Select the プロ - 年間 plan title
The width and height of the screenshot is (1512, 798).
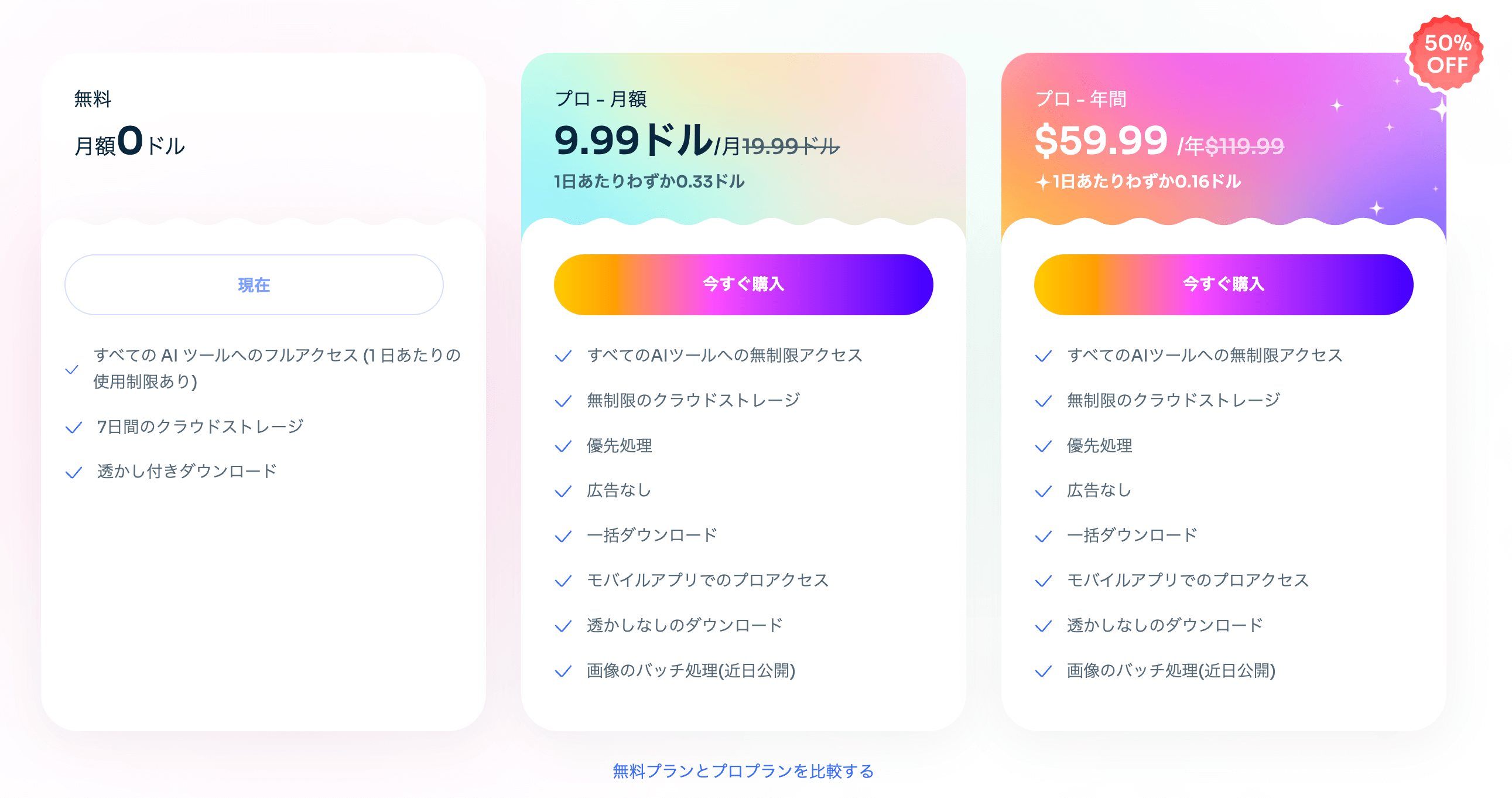point(1080,99)
